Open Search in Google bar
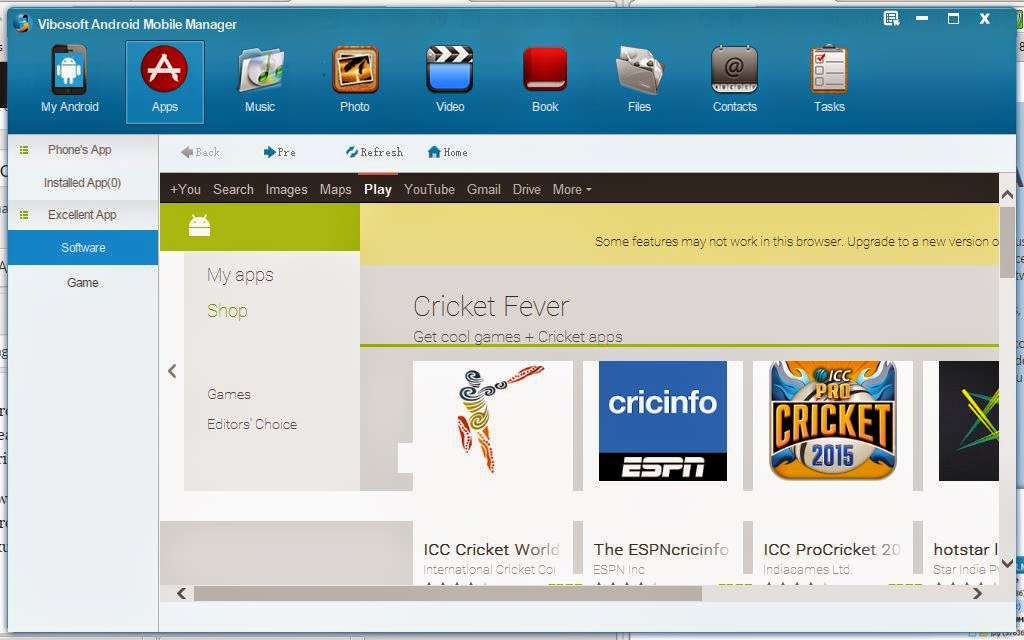The width and height of the screenshot is (1024, 640). [233, 189]
